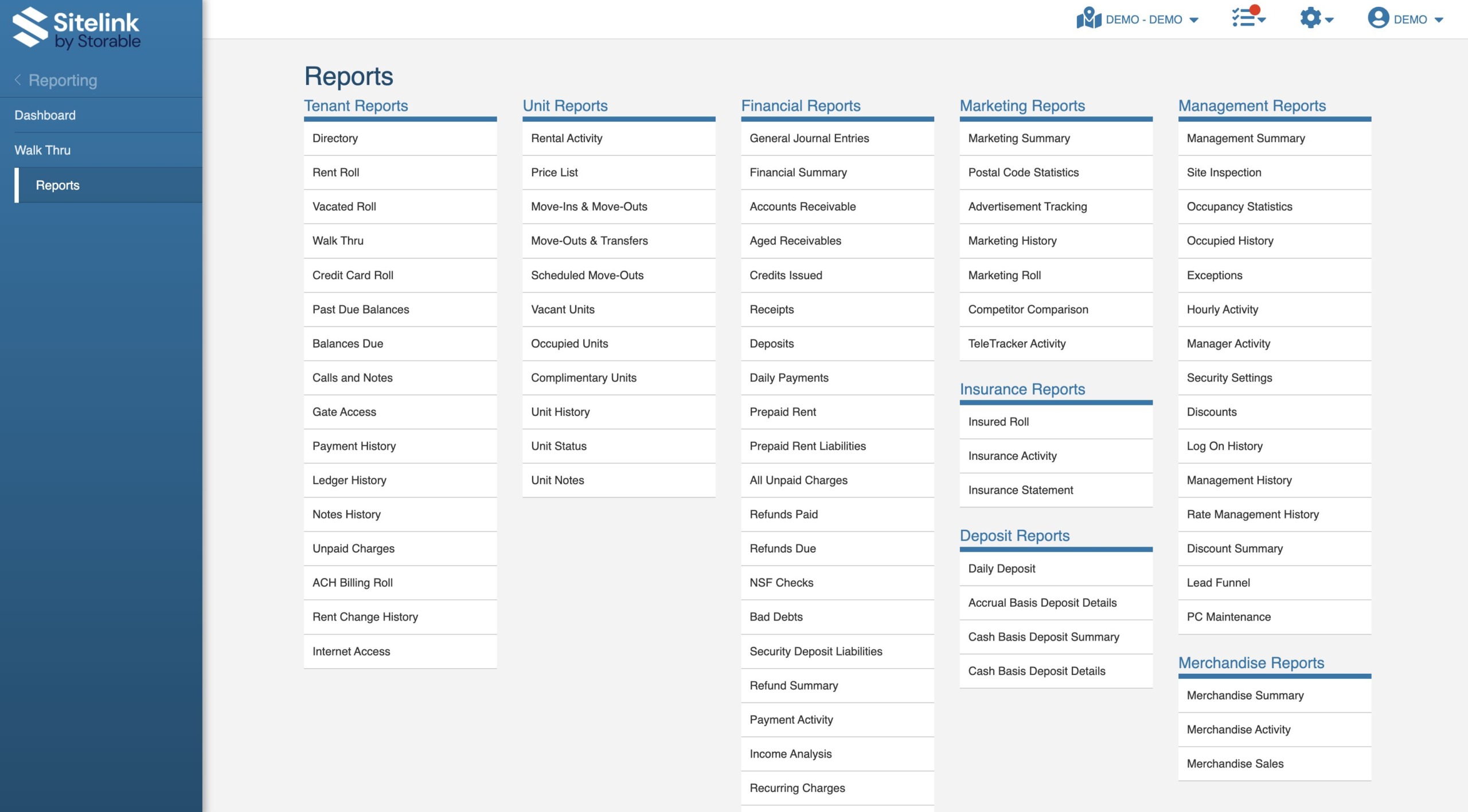Open the Cash Basis Deposit Summary report

(1043, 637)
